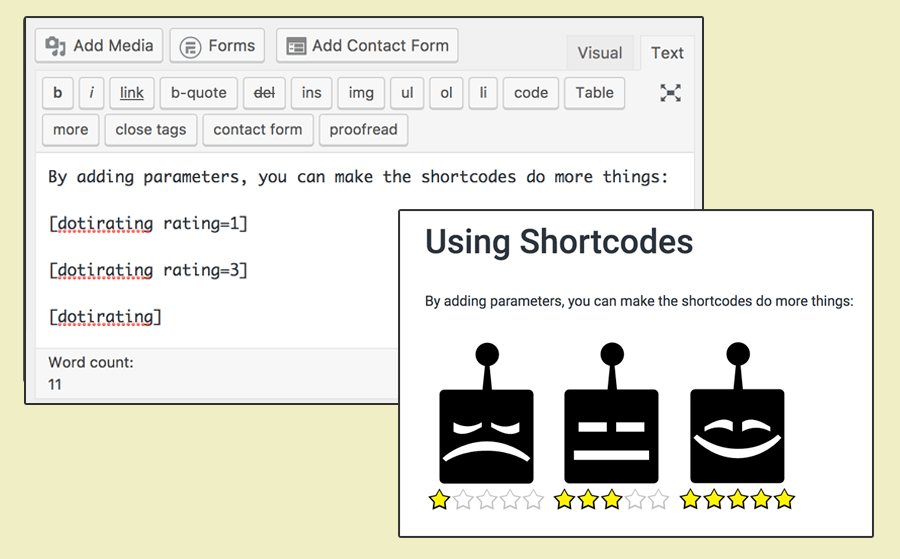Open the Forms button
900x559 pixels.
coord(218,46)
